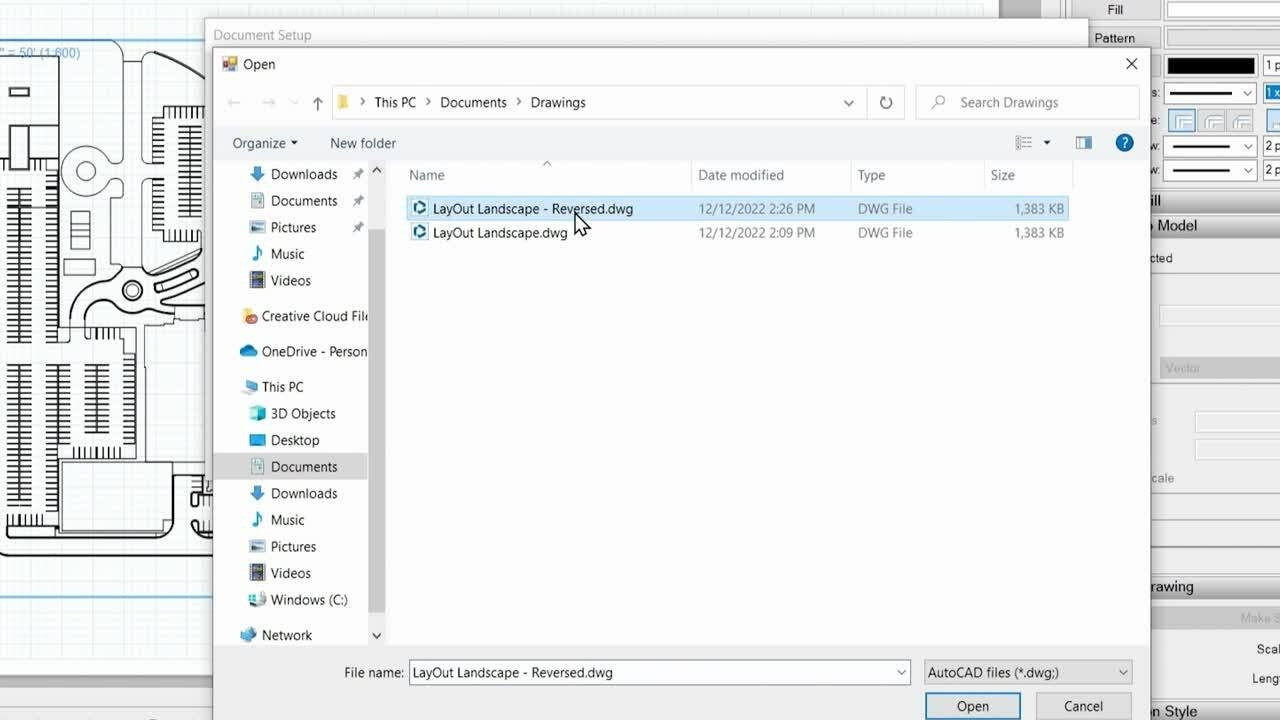Go back to the previous folder

[234, 102]
